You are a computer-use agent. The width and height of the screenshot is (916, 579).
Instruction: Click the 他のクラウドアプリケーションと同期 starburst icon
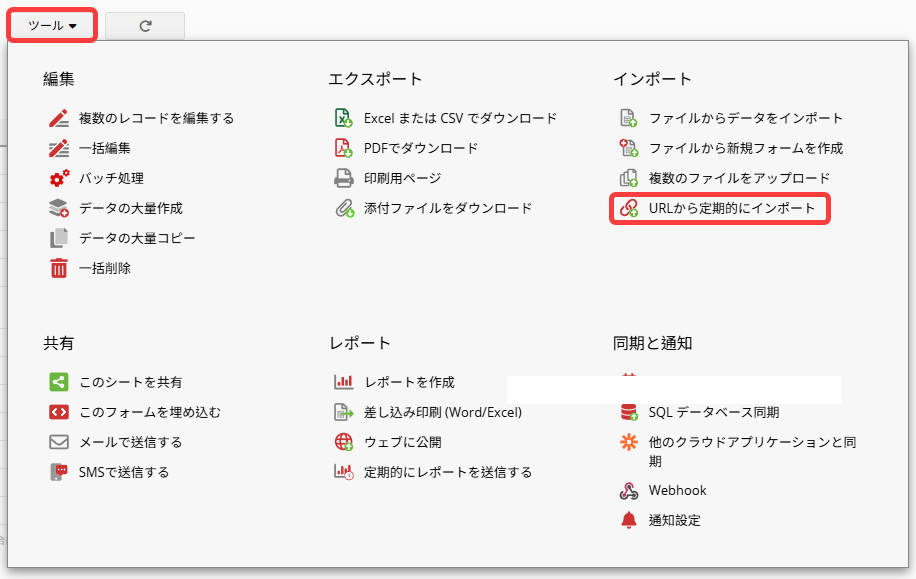coord(629,442)
